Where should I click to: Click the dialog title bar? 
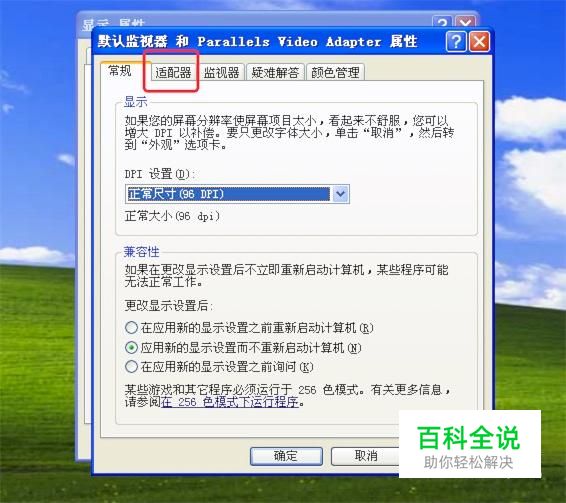pyautogui.click(x=269, y=42)
